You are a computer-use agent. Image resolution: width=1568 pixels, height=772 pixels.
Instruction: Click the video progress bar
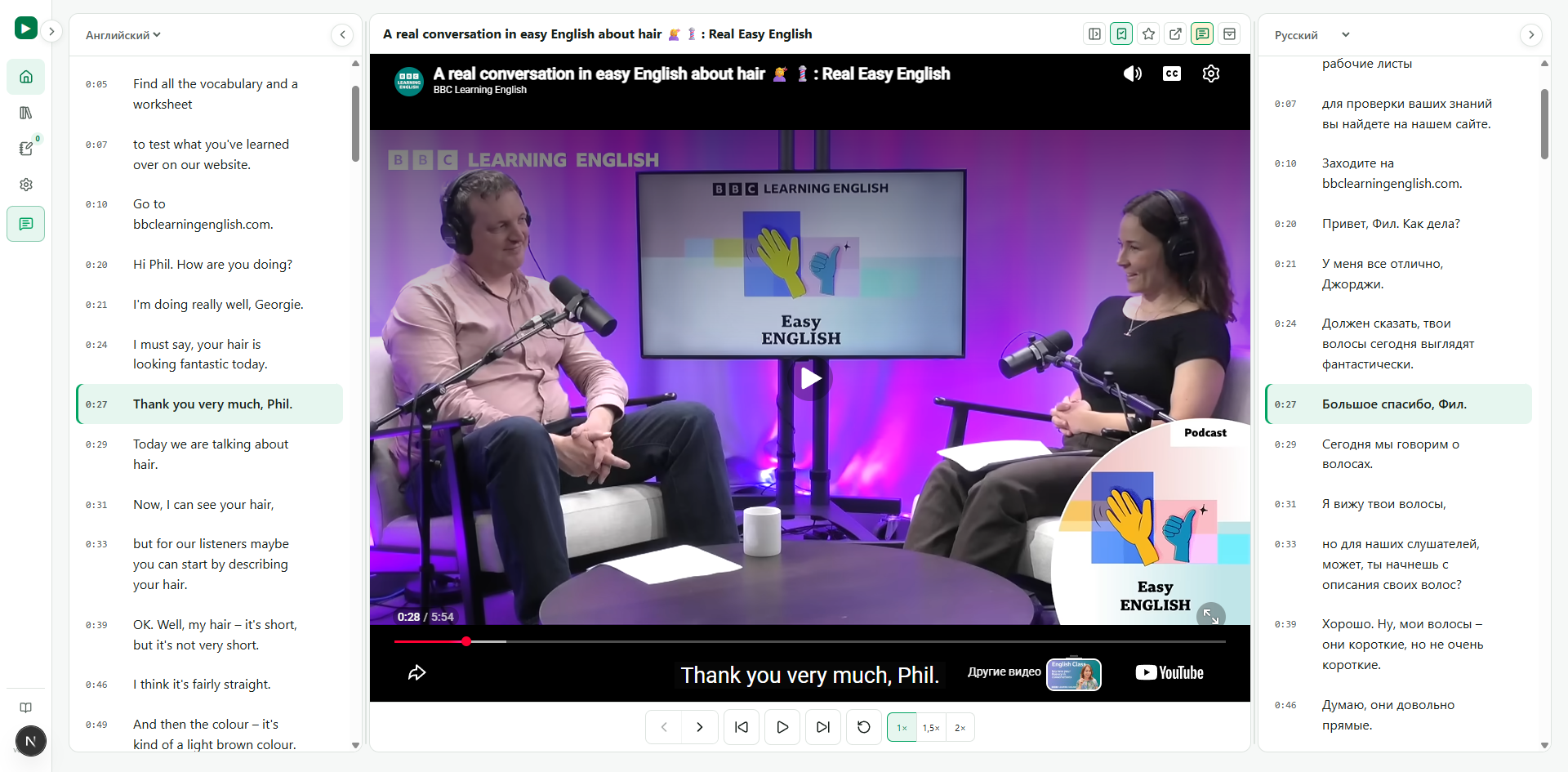coord(810,642)
